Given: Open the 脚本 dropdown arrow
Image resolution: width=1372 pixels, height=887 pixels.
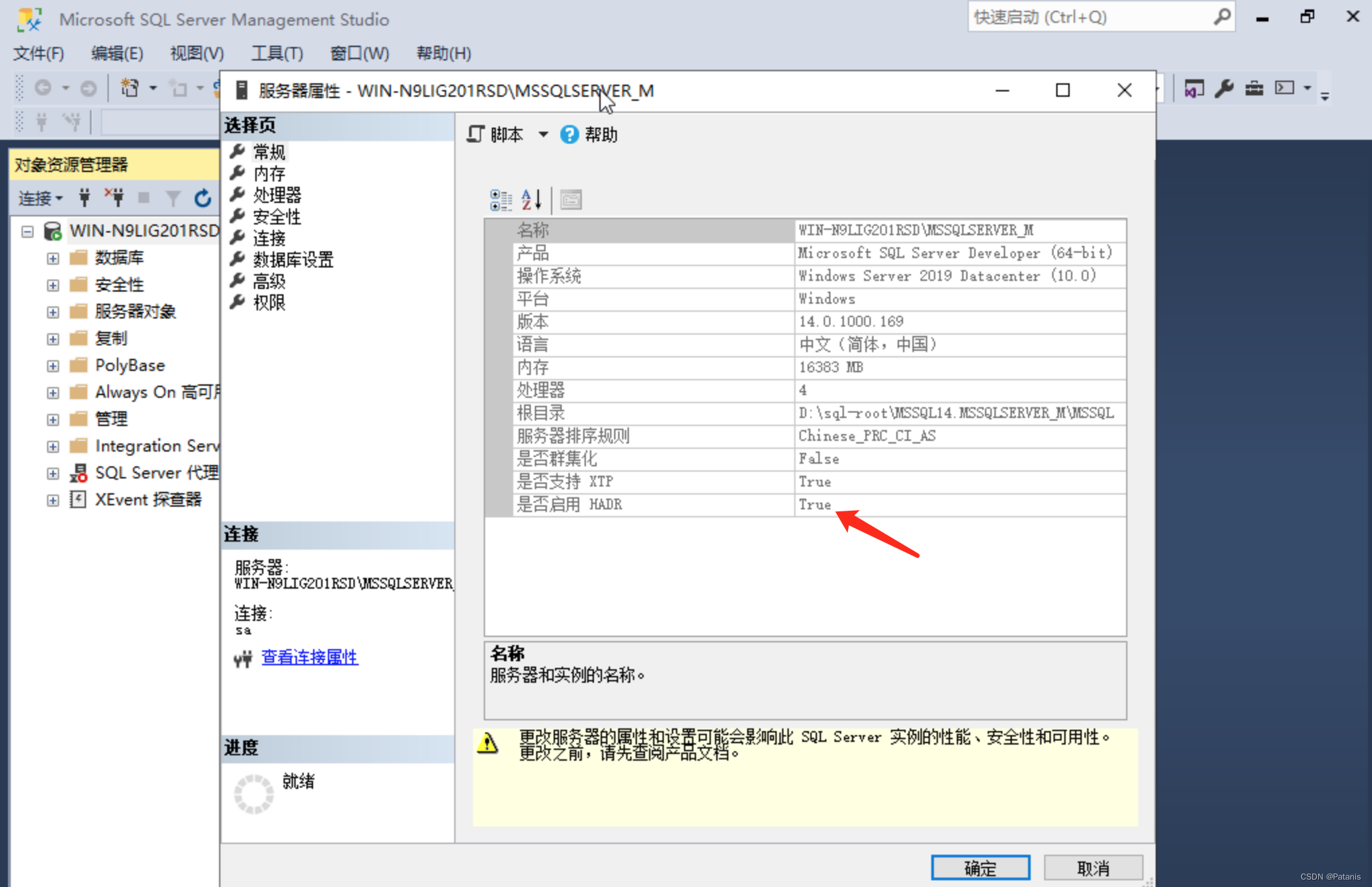Looking at the screenshot, I should click(543, 134).
